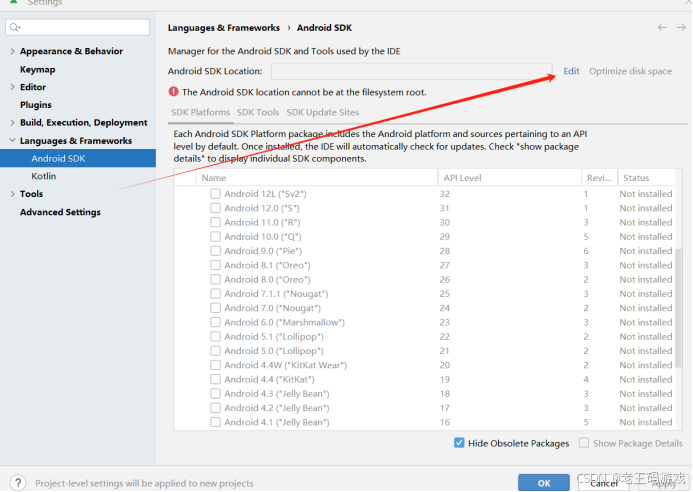
Task: Open Advanced Settings in the tree
Action: (60, 212)
